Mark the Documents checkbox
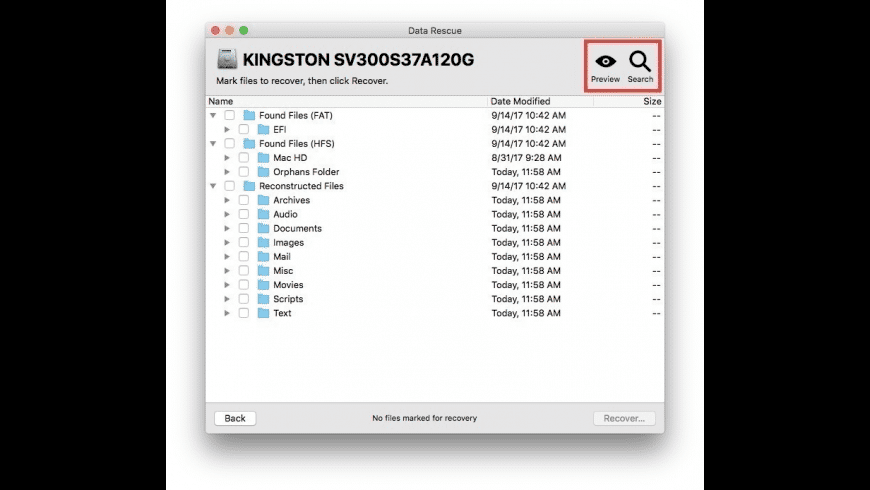Viewport: 870px width, 490px height. (244, 228)
